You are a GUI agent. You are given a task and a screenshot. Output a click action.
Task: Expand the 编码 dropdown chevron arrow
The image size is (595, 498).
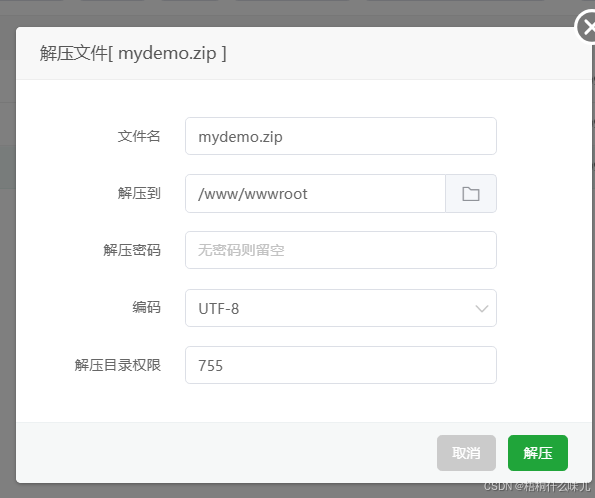tap(482, 308)
